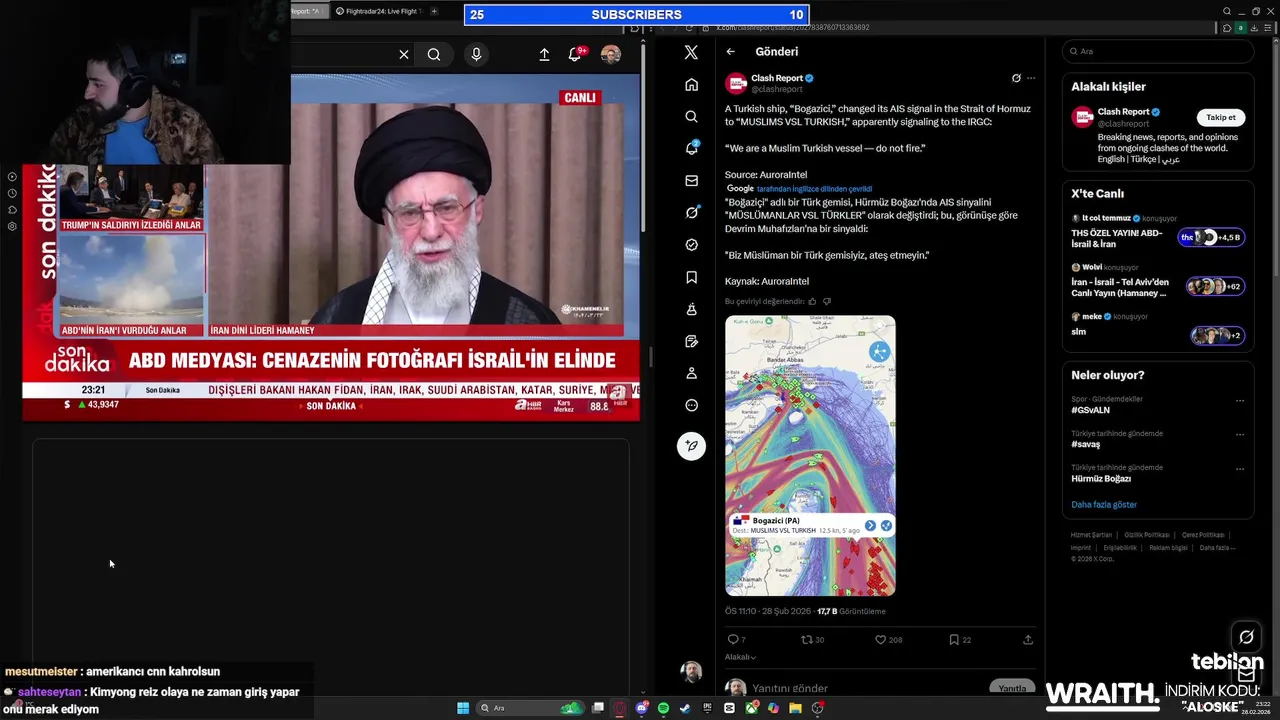This screenshot has width=1280, height=720.
Task: Open Daha fazla göster trends link
Action: [1104, 505]
